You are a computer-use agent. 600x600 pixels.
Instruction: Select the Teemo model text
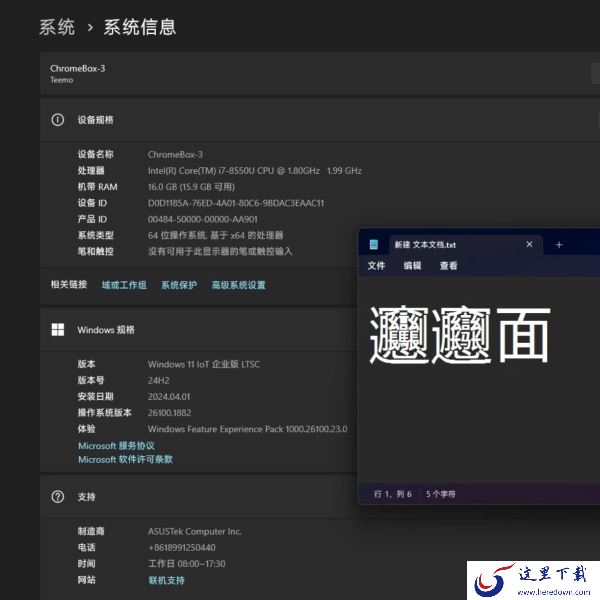[x=62, y=80]
